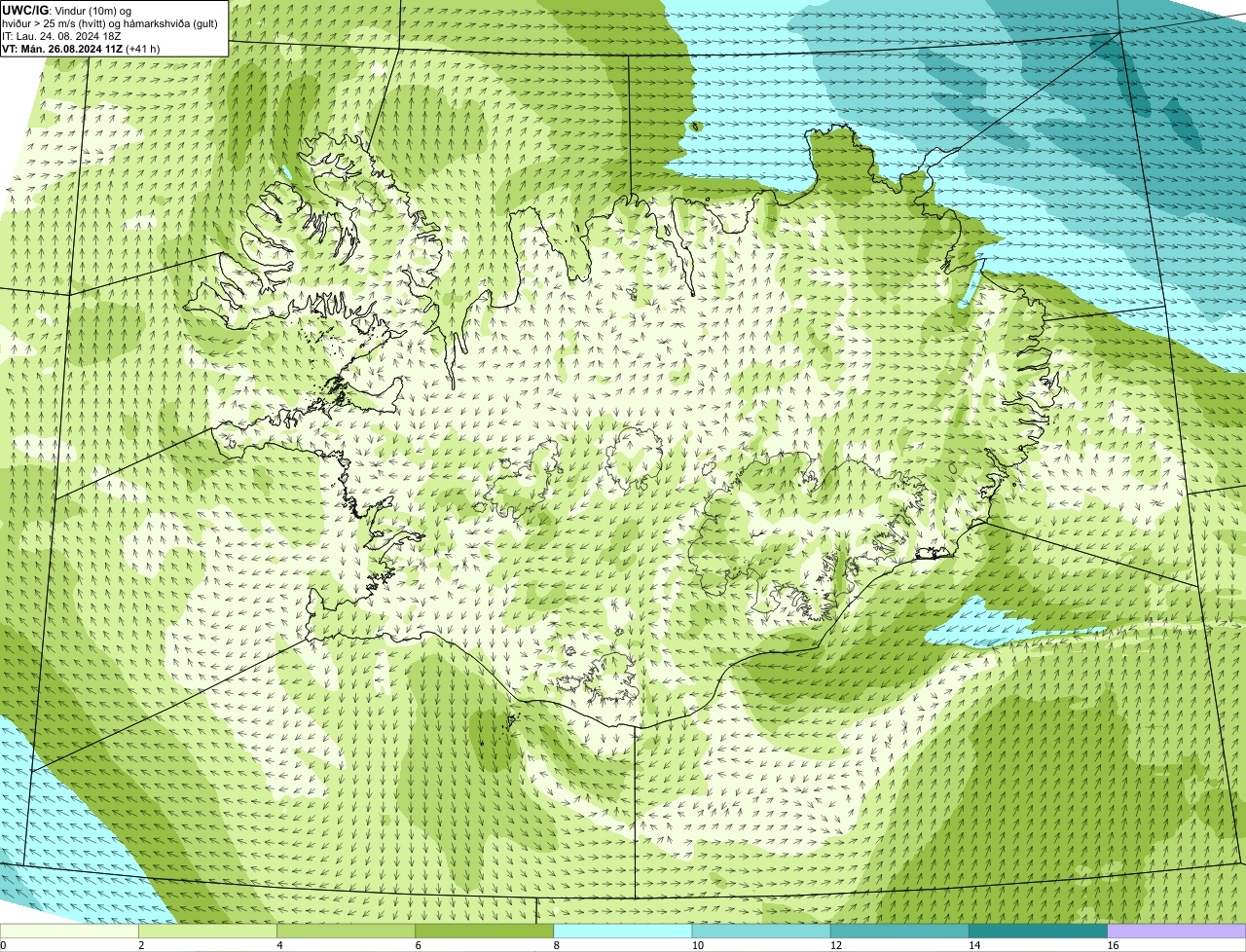The image size is (1246, 952).
Task: Click the '0' label on the color scale
Action: click(x=3, y=945)
